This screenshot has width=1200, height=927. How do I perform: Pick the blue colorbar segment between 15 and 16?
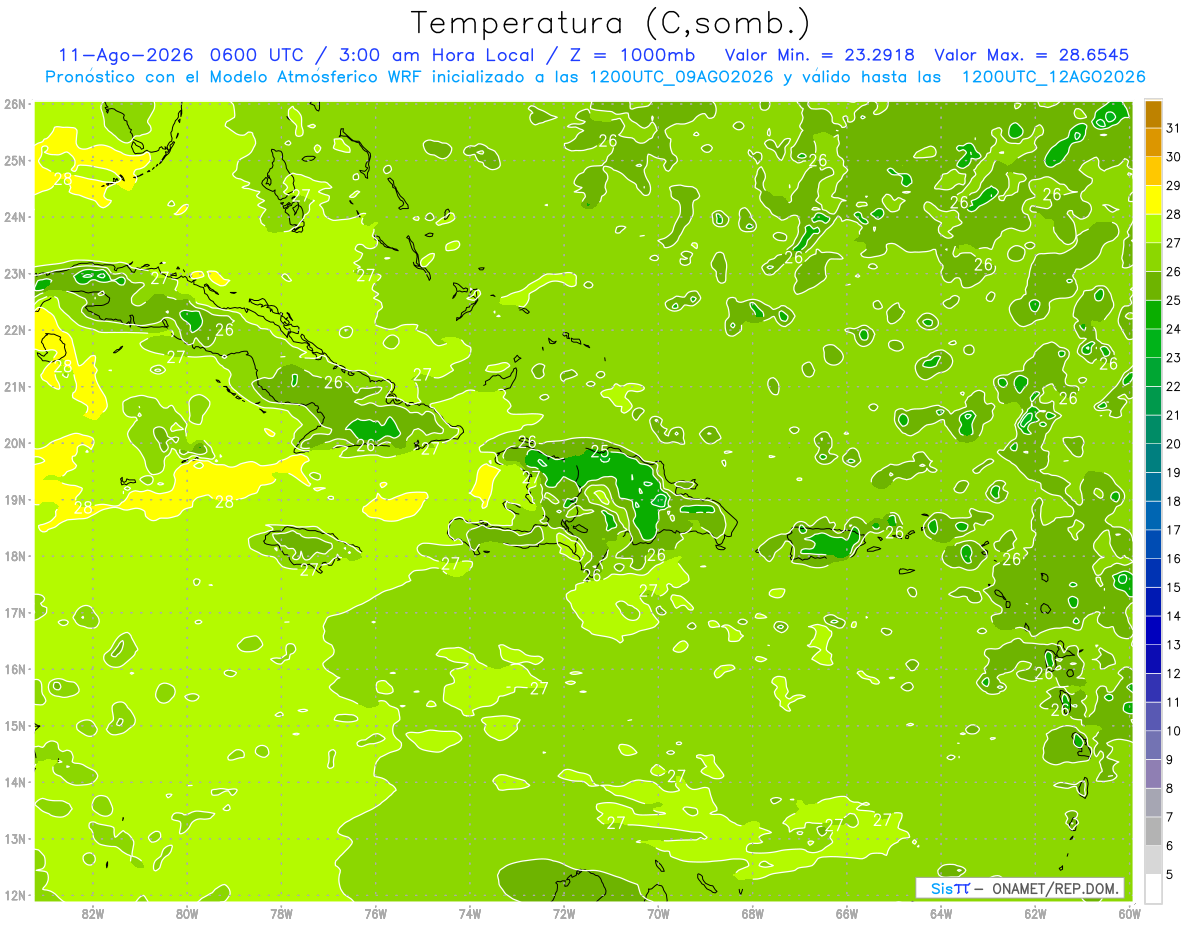pos(1153,572)
